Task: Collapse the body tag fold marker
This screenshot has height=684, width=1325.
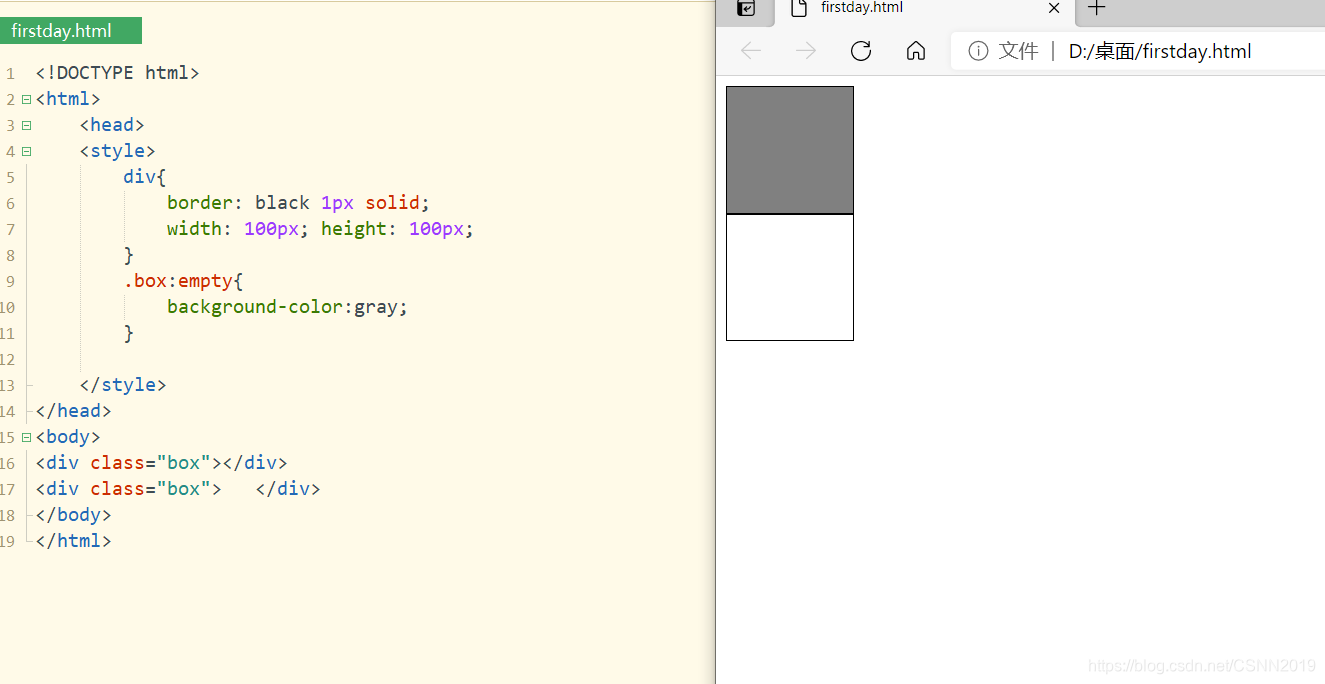Action: click(x=26, y=437)
